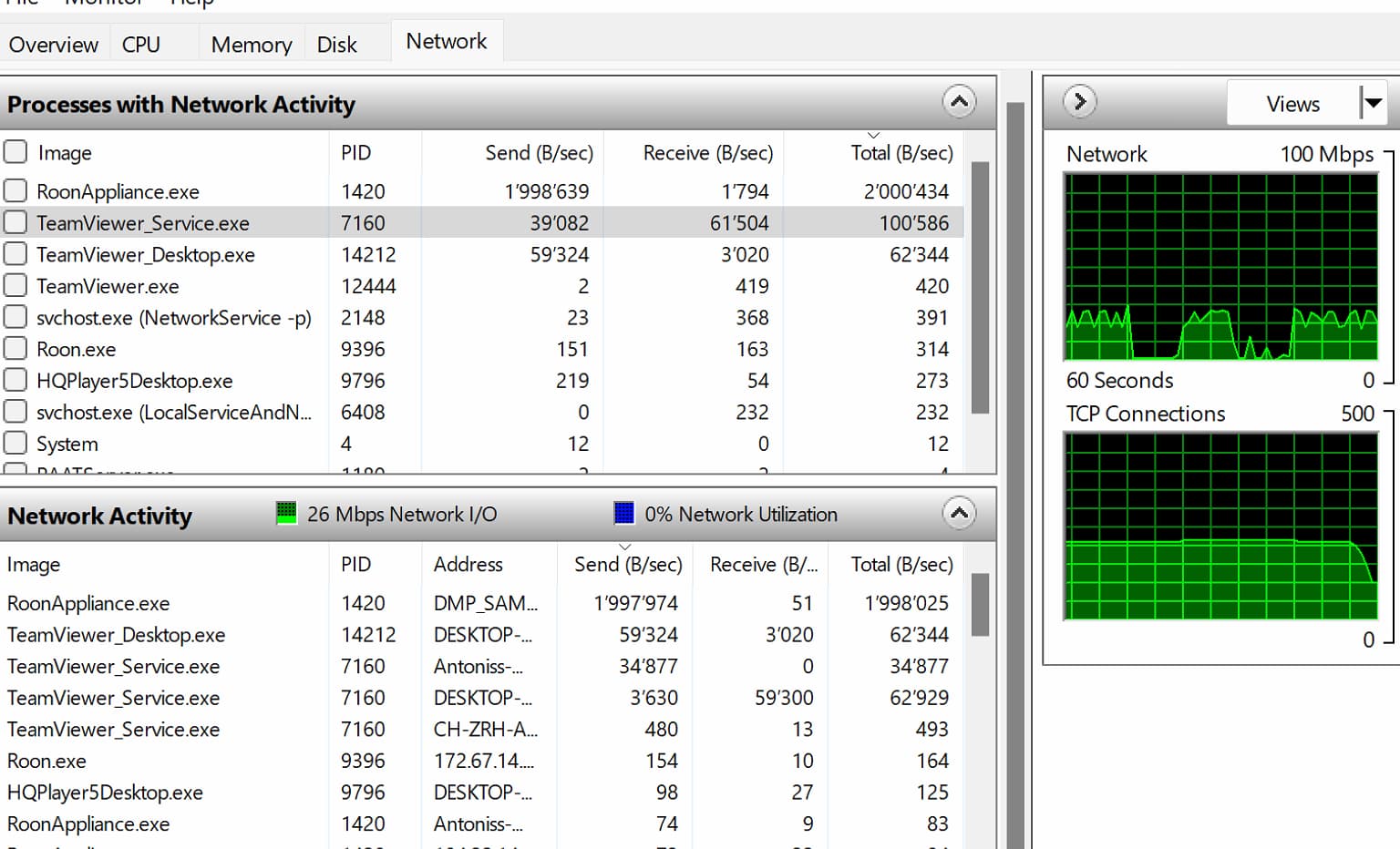Screen dimensions: 1400x849
Task: Open the CPU tab
Action: click(141, 44)
